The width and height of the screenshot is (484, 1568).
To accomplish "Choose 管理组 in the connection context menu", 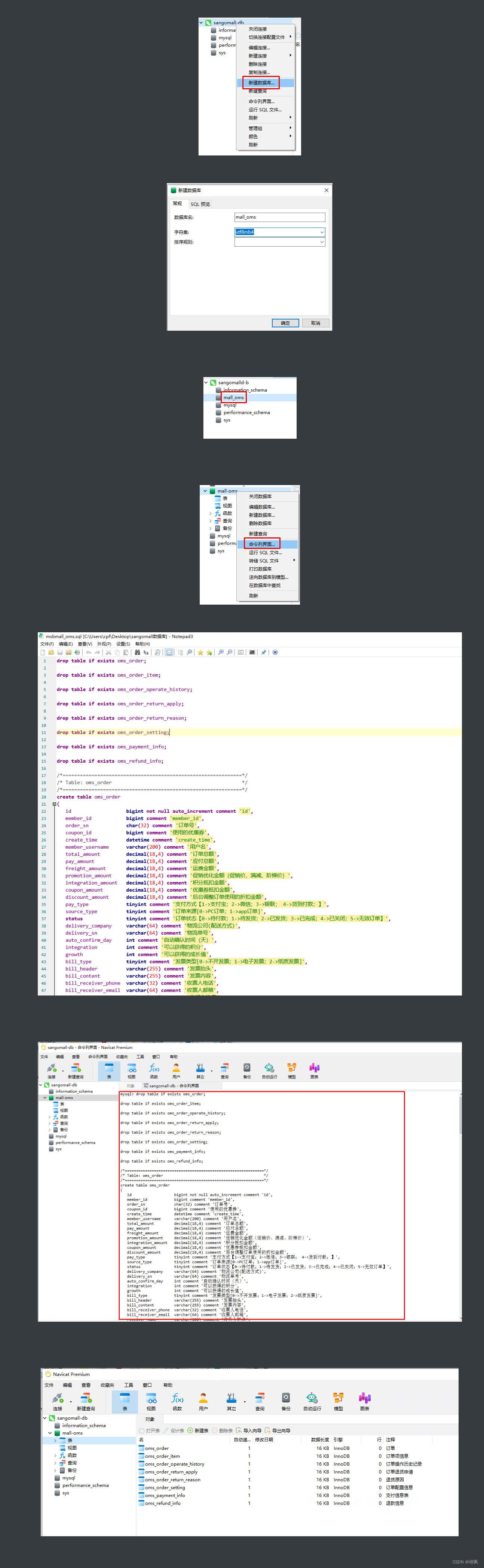I will coord(266,129).
